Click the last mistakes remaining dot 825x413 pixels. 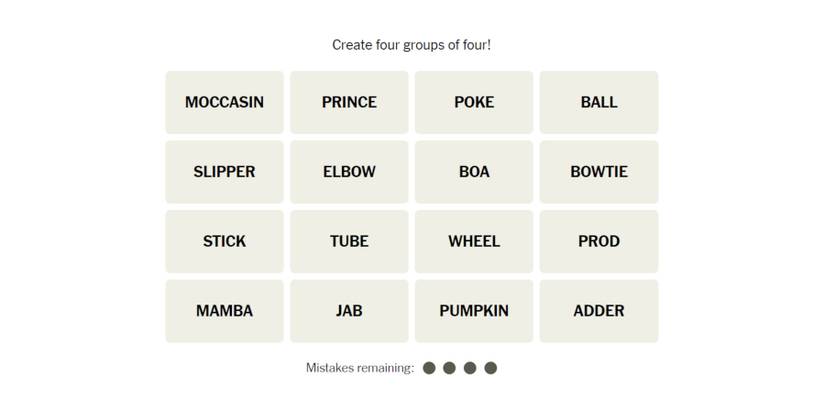[491, 368]
